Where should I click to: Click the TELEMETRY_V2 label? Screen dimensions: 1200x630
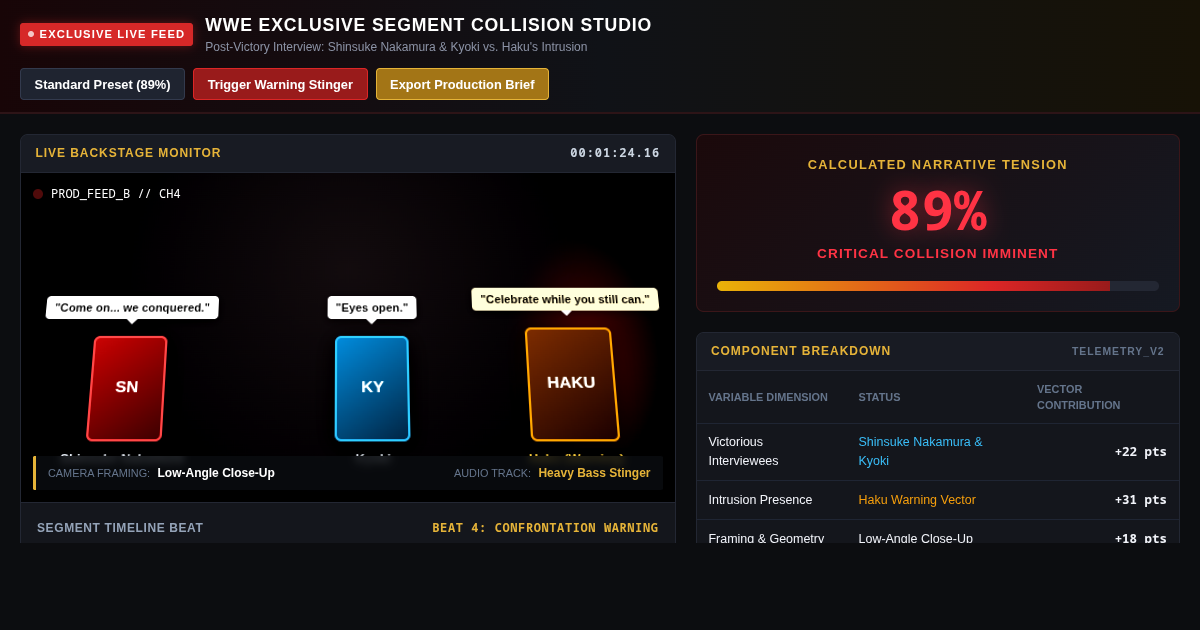(1118, 351)
